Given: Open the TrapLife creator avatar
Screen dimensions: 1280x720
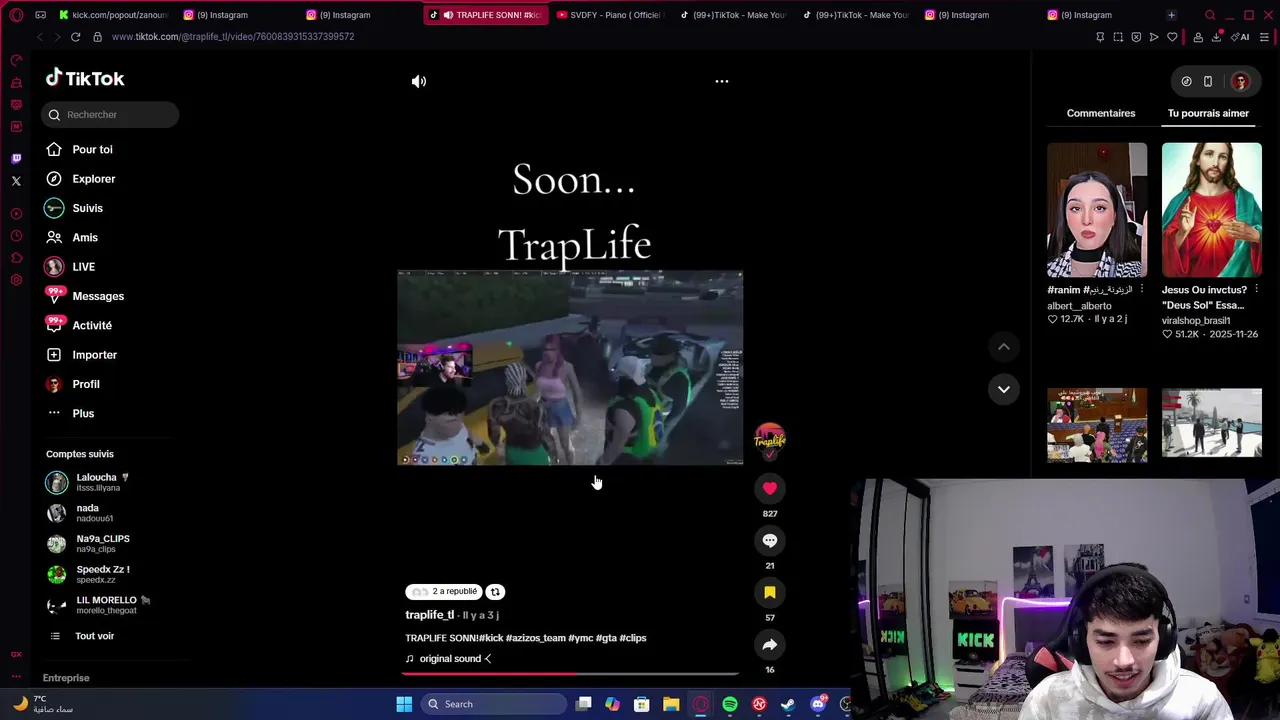Looking at the screenshot, I should tap(770, 440).
